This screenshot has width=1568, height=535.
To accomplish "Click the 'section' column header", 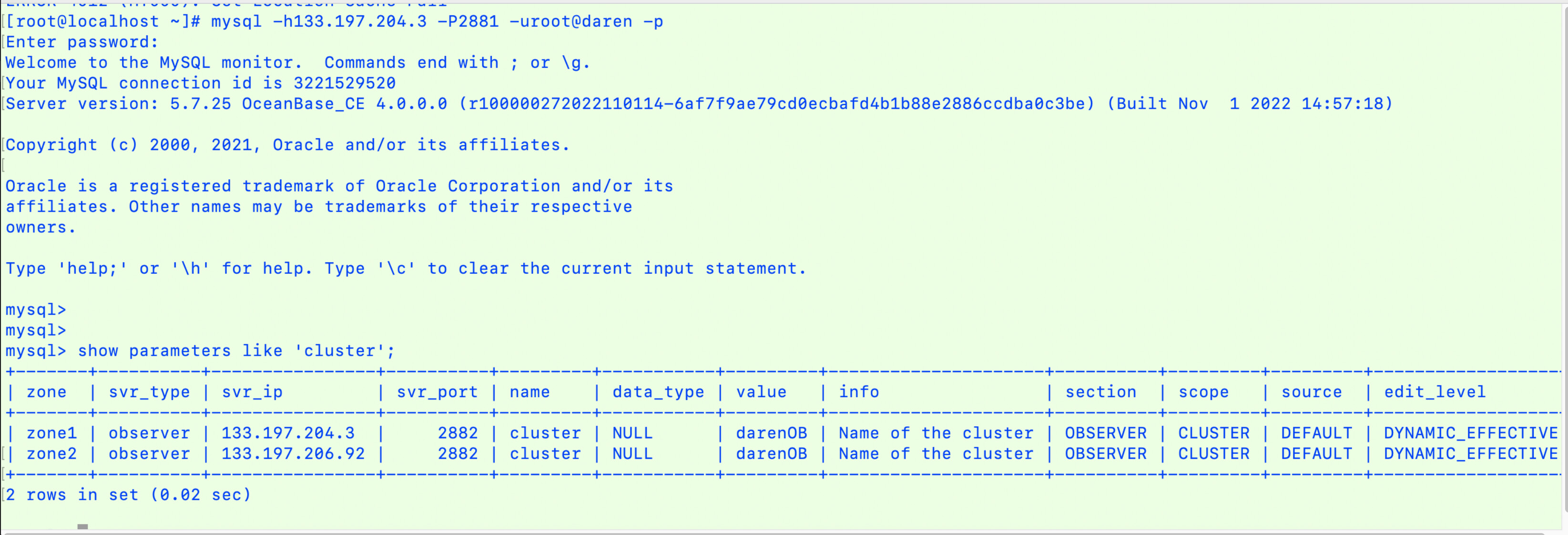I will 1100,392.
